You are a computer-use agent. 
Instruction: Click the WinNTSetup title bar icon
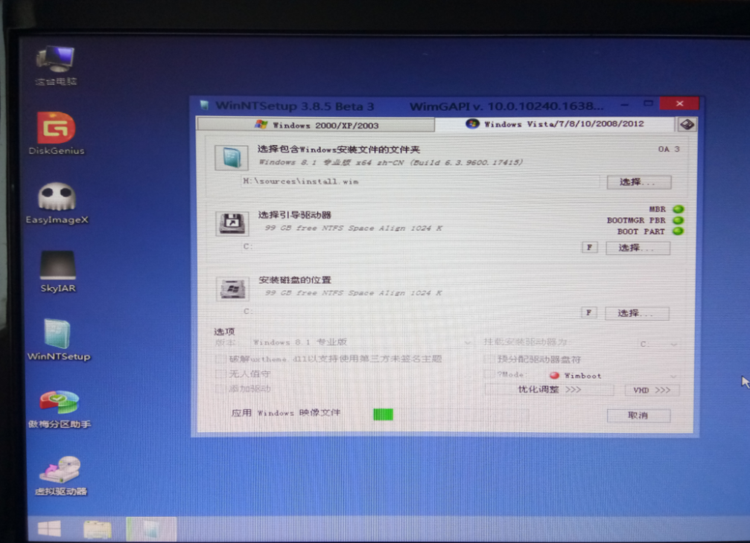(x=204, y=105)
